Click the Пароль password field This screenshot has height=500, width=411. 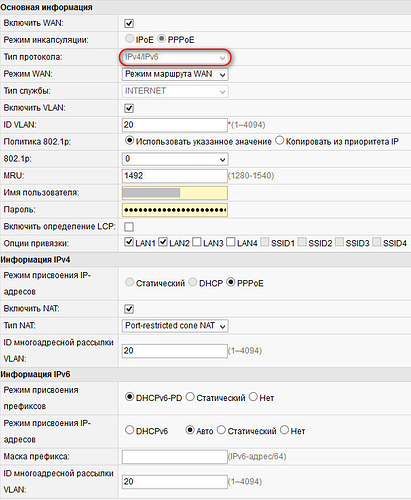(175, 210)
